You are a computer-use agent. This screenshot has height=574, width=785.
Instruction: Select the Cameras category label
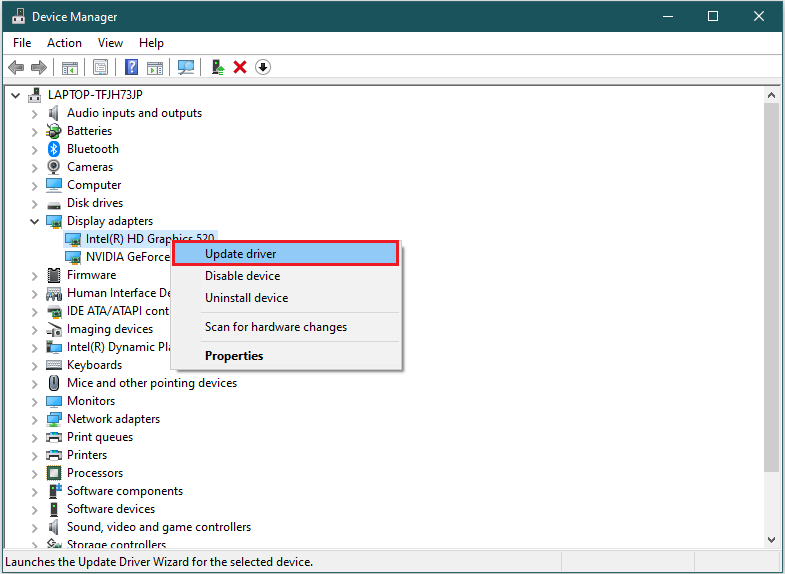[x=90, y=167]
